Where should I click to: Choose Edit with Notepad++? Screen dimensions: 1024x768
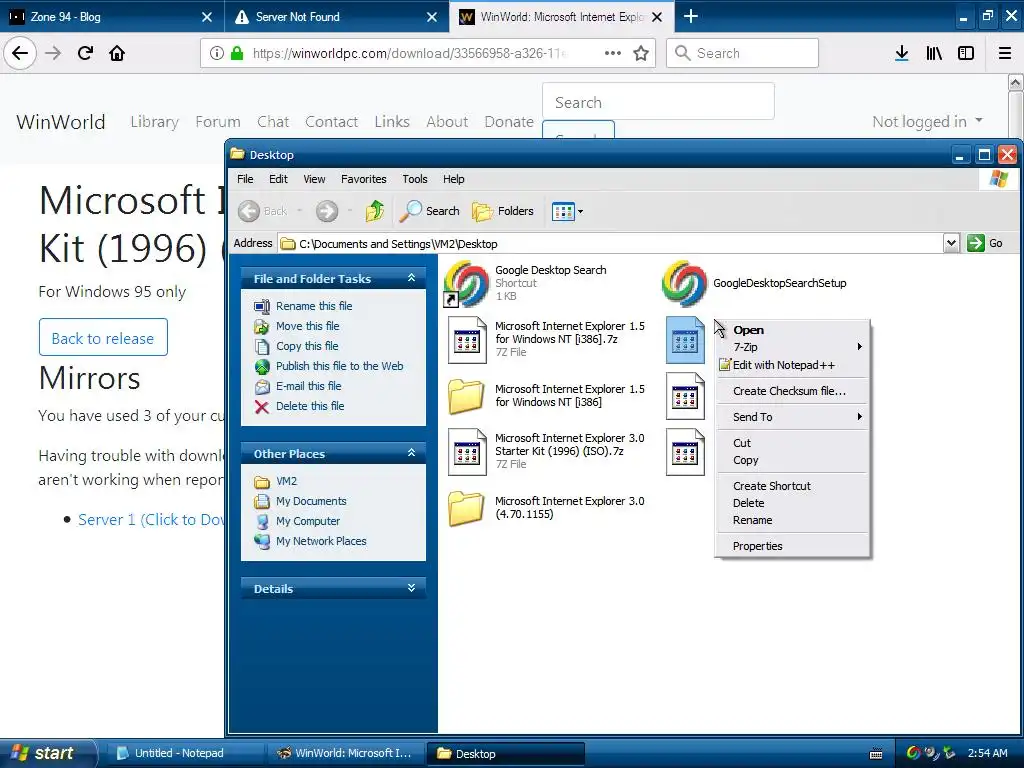[793, 365]
